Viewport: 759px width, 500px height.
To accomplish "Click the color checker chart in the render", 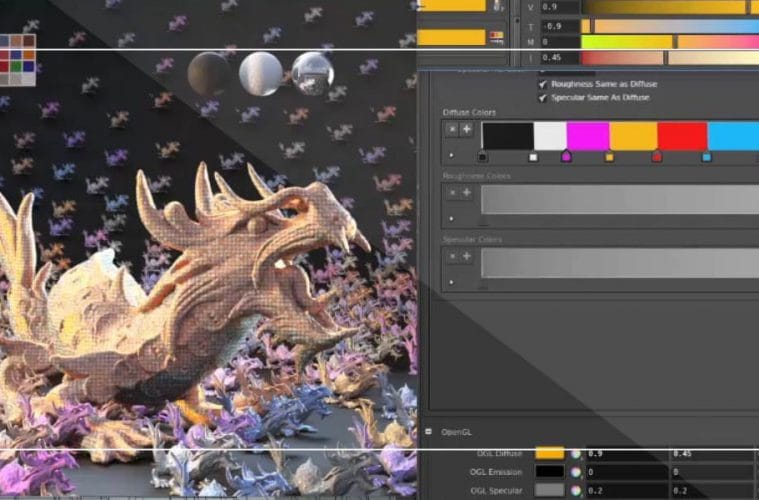I will point(18,59).
